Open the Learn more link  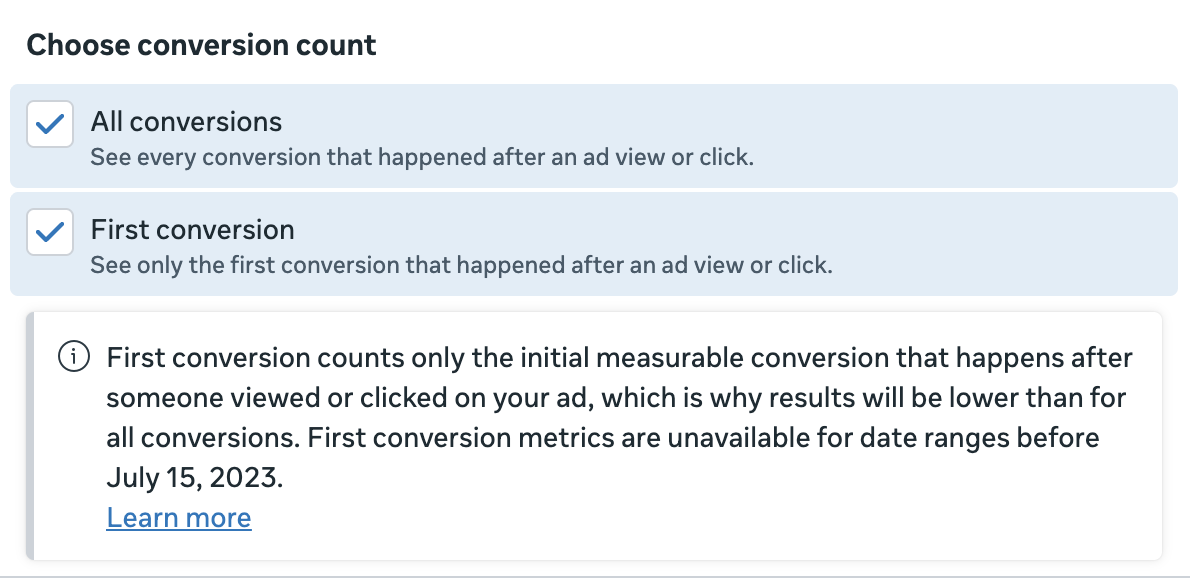tap(179, 518)
